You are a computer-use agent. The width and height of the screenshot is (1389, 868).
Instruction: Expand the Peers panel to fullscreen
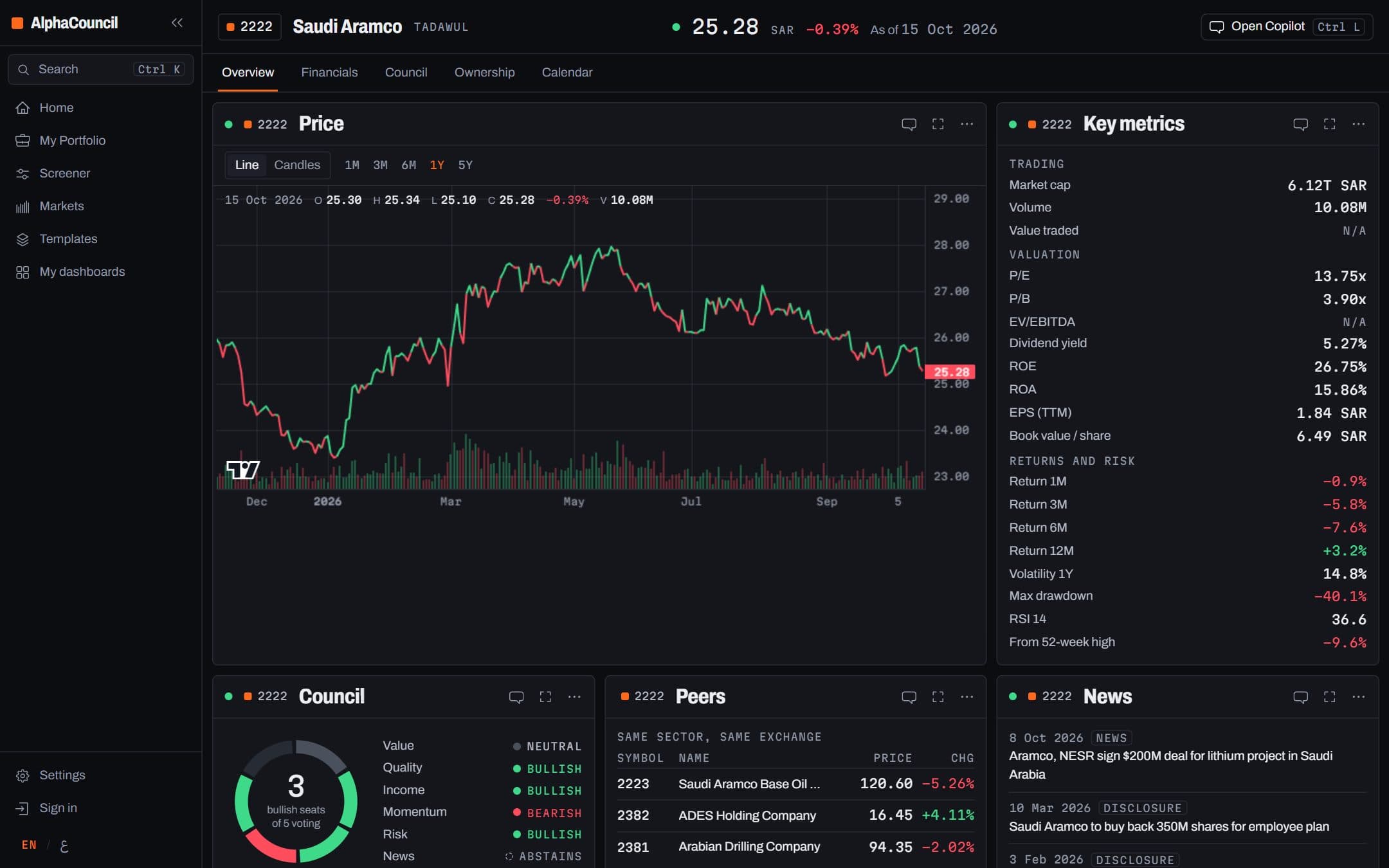click(x=938, y=697)
